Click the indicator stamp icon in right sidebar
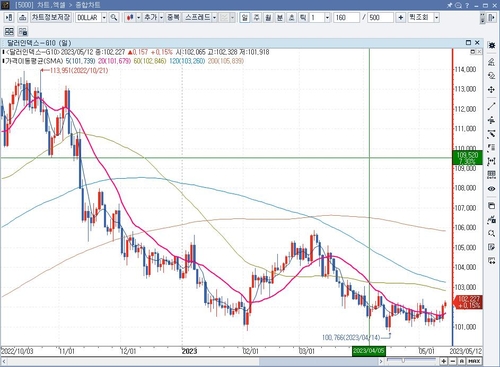This screenshot has width=500, height=367. click(491, 61)
